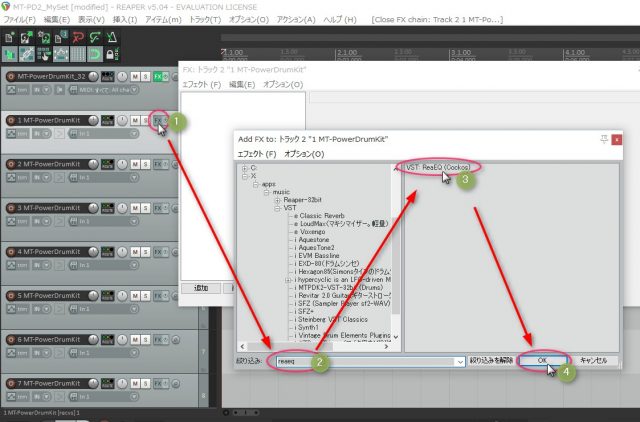Viewport: 640px width, 422px height.
Task: Toggle snap magnet toolbar button
Action: 95,54
